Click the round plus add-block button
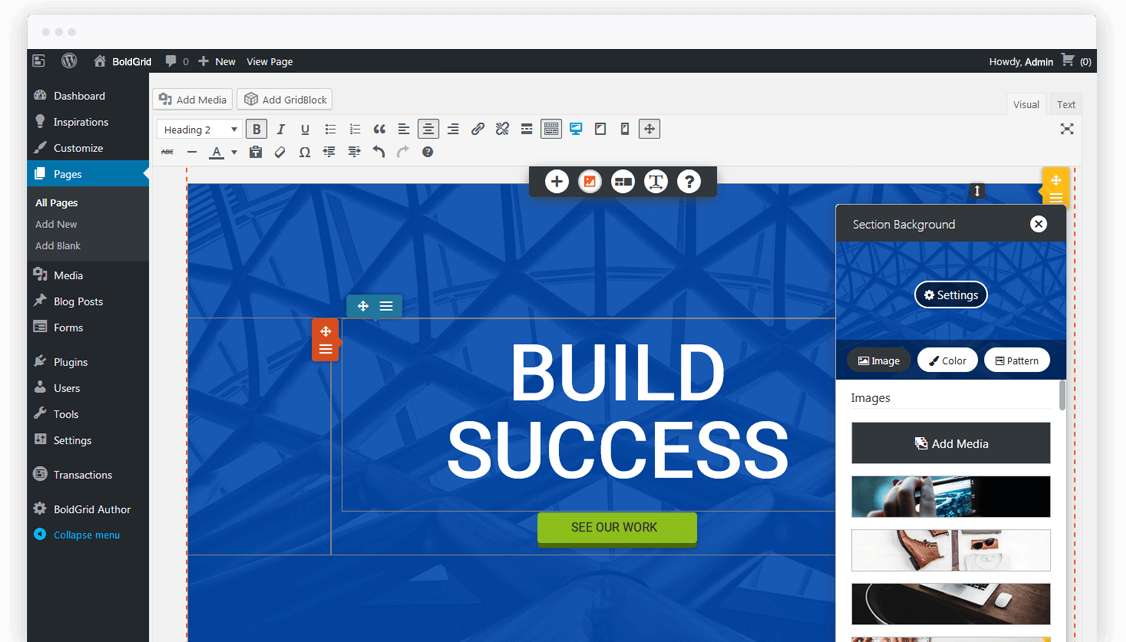The image size is (1126, 642). tap(557, 182)
